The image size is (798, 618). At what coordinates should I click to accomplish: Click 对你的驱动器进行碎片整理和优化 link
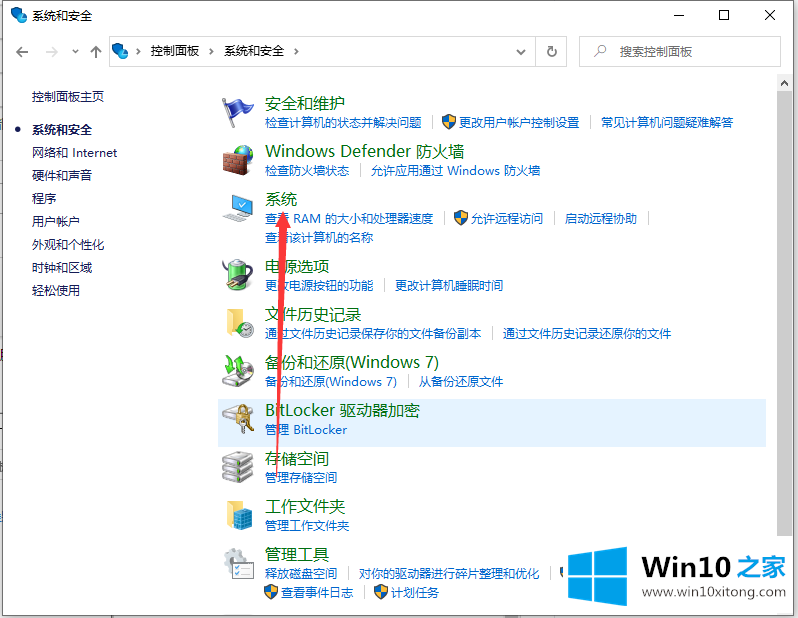tap(449, 574)
